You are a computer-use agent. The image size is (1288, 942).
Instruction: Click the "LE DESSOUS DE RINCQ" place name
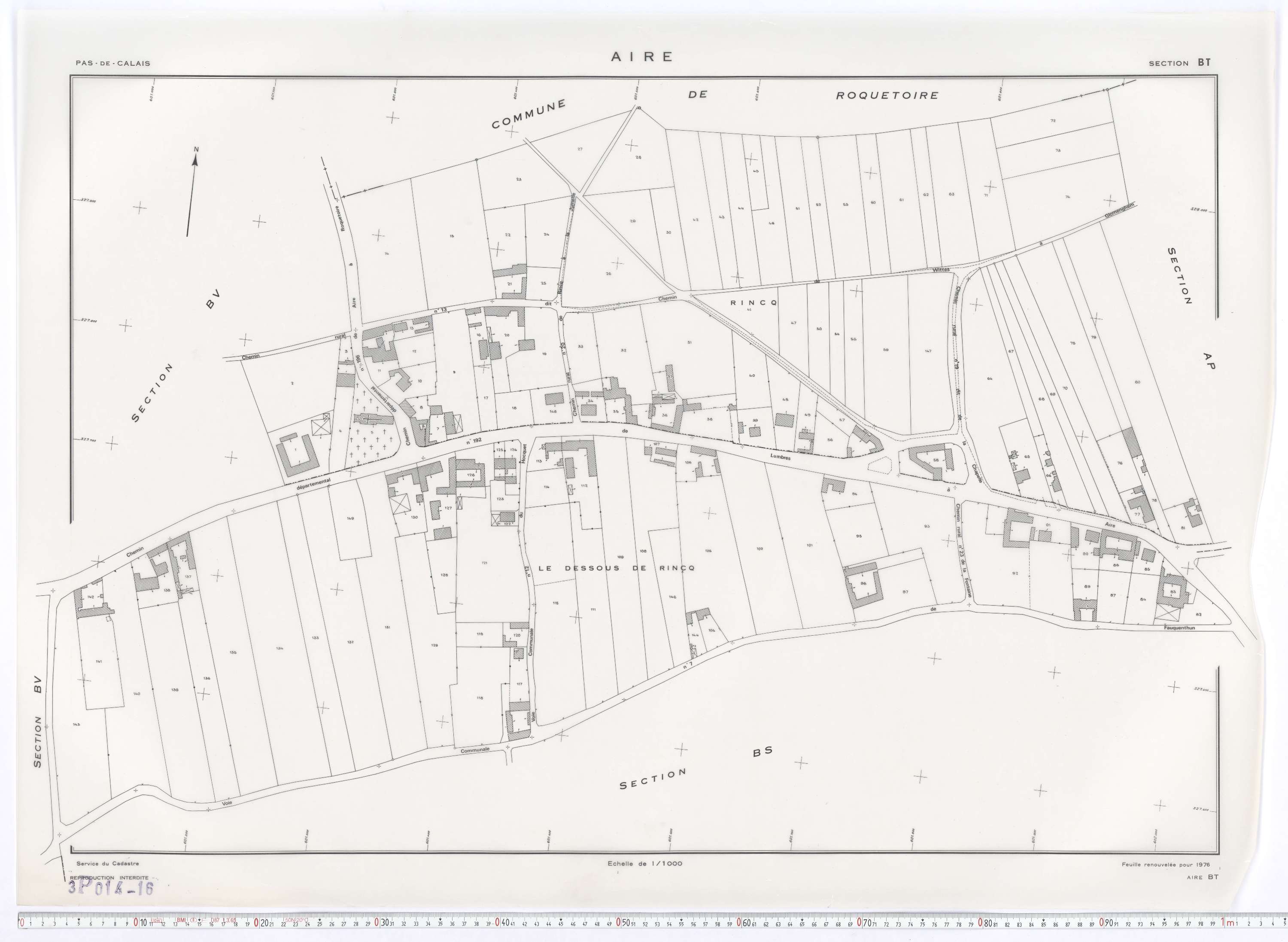[616, 568]
